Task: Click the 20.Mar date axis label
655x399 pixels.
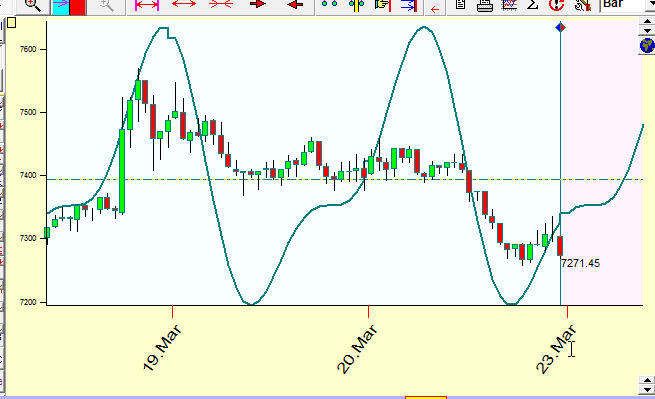Action: (358, 348)
